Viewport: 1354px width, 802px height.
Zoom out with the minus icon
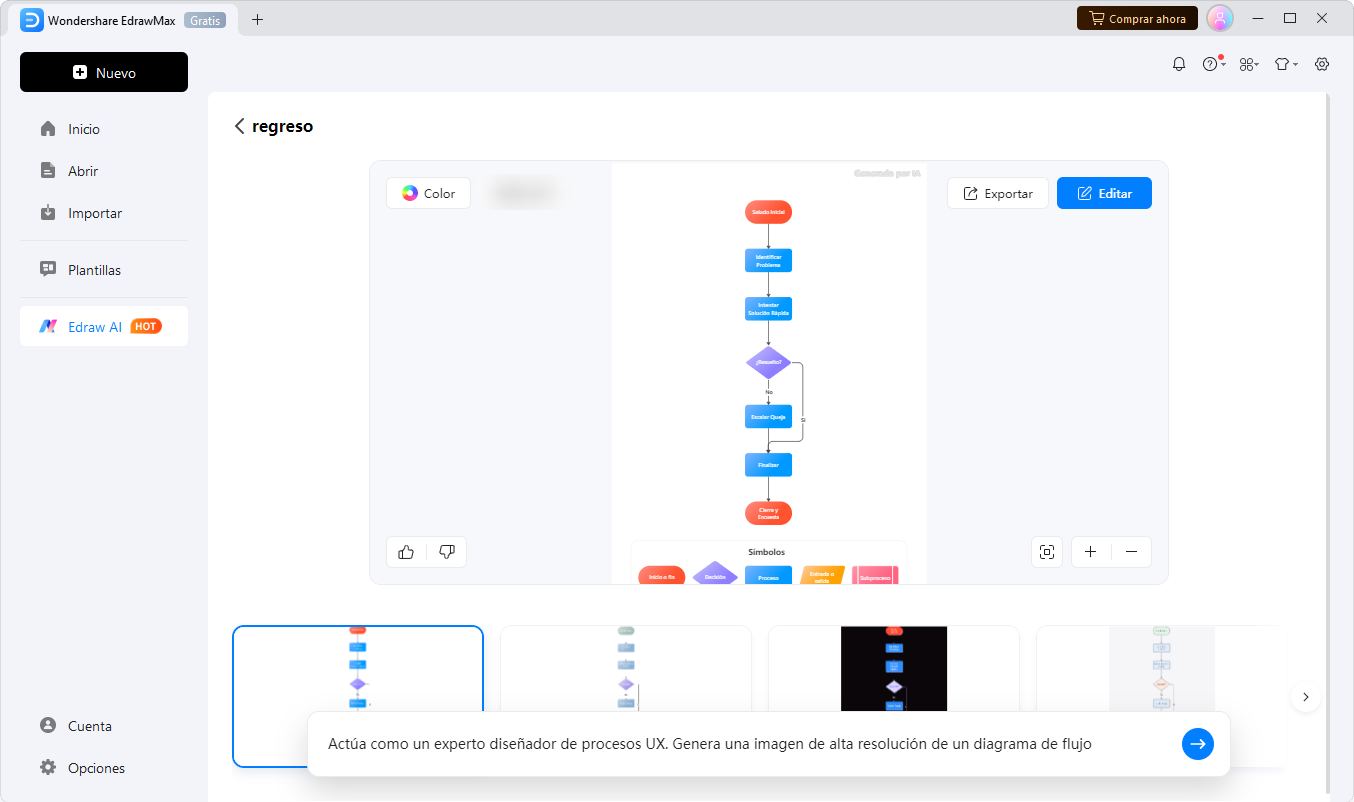click(x=1131, y=551)
